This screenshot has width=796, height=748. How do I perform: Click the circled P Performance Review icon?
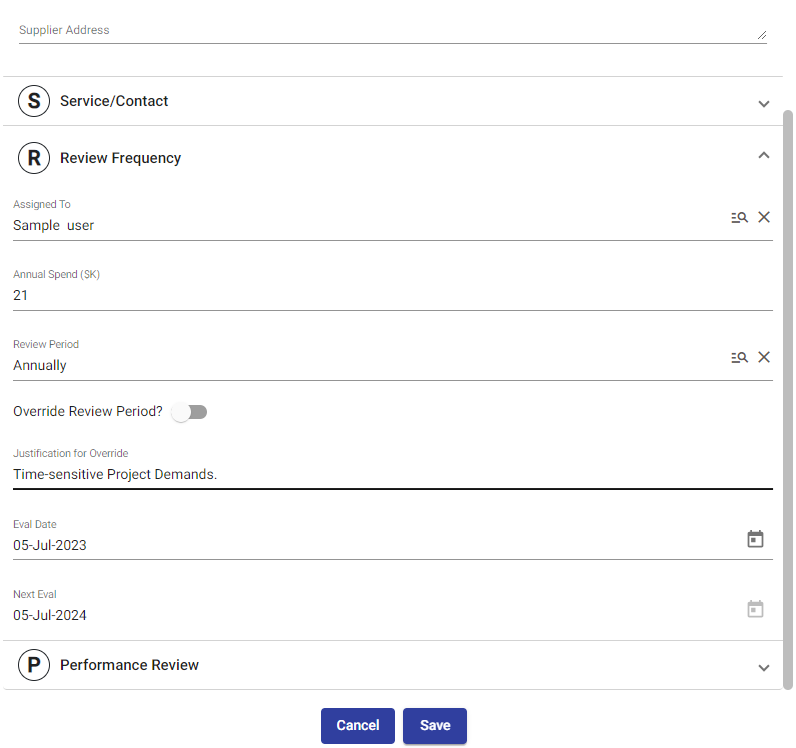[34, 665]
